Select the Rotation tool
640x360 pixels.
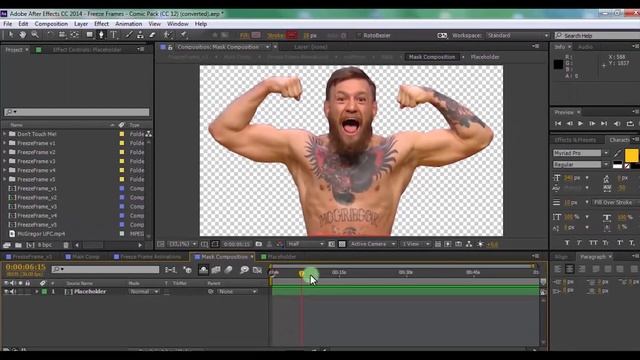point(50,35)
